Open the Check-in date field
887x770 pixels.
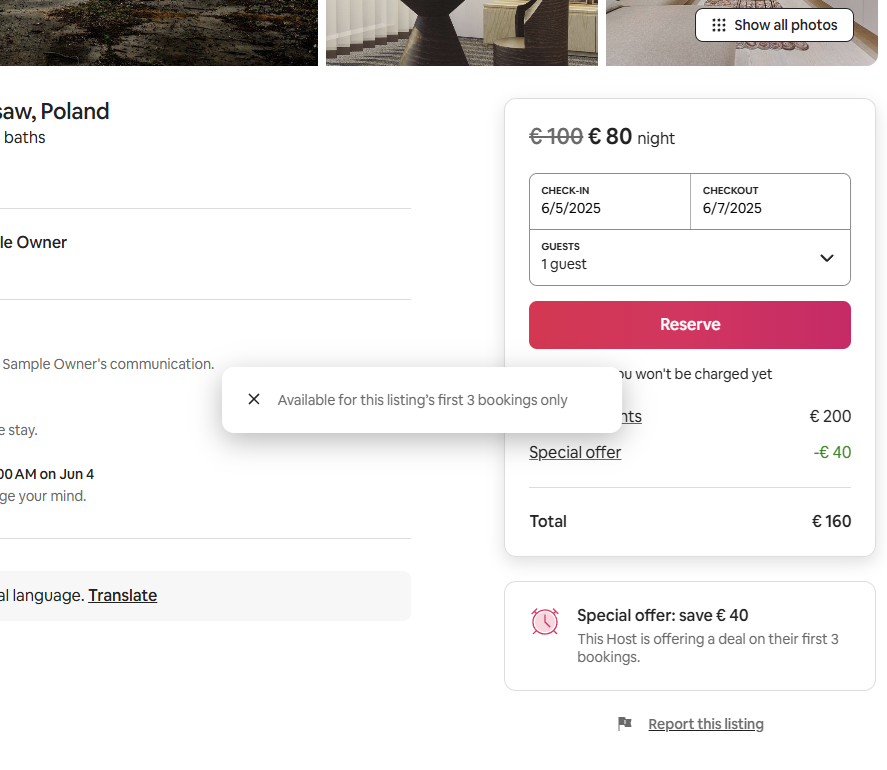coord(609,201)
